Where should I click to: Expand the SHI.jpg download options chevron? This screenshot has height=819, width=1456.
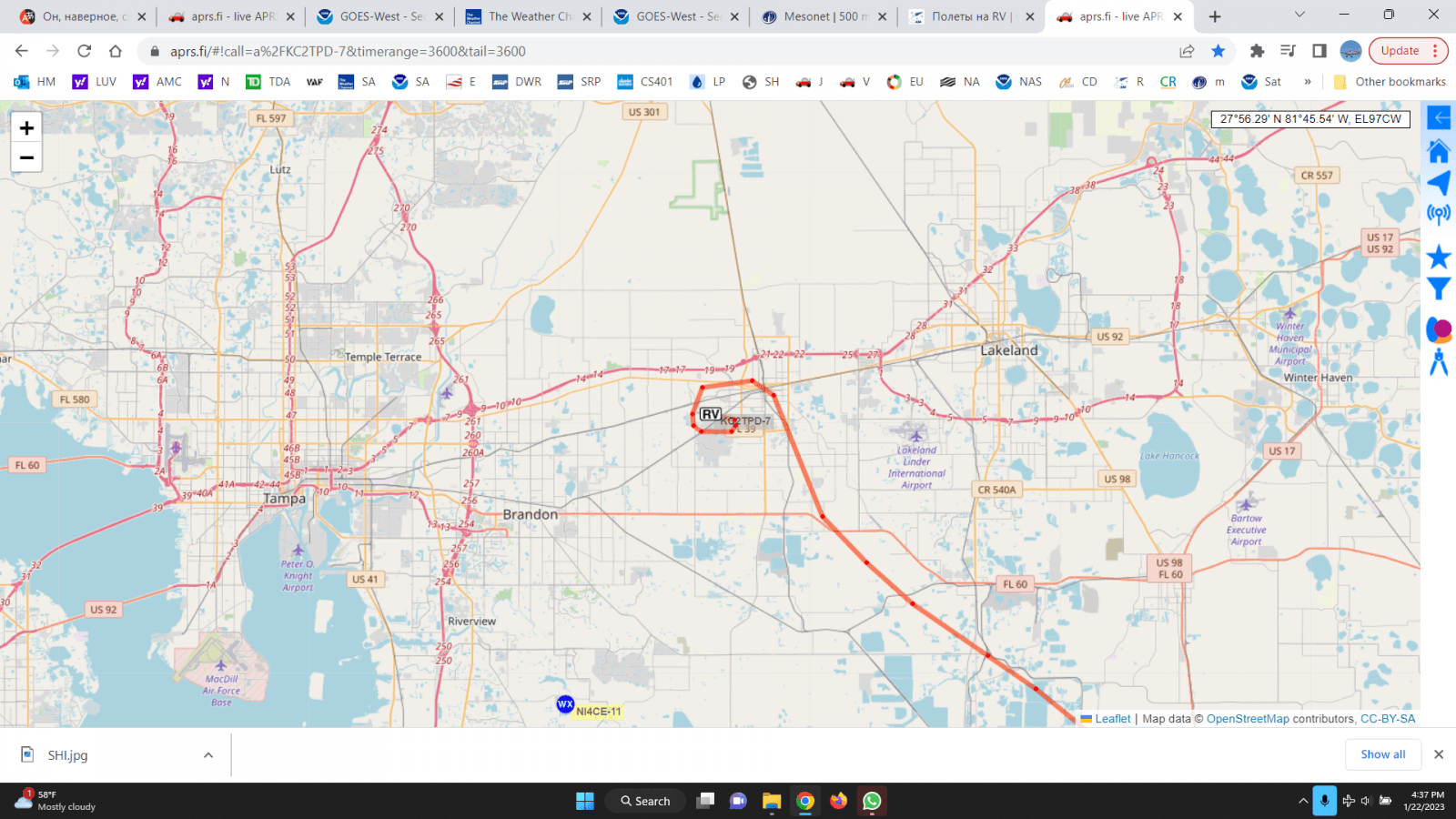pyautogui.click(x=208, y=755)
